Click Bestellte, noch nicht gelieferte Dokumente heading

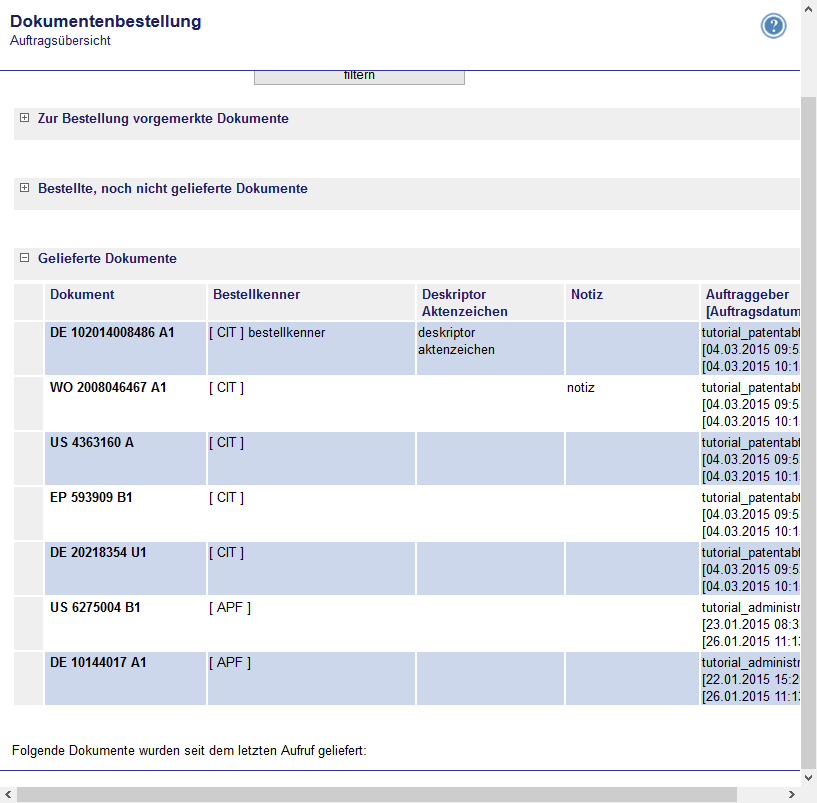click(172, 189)
